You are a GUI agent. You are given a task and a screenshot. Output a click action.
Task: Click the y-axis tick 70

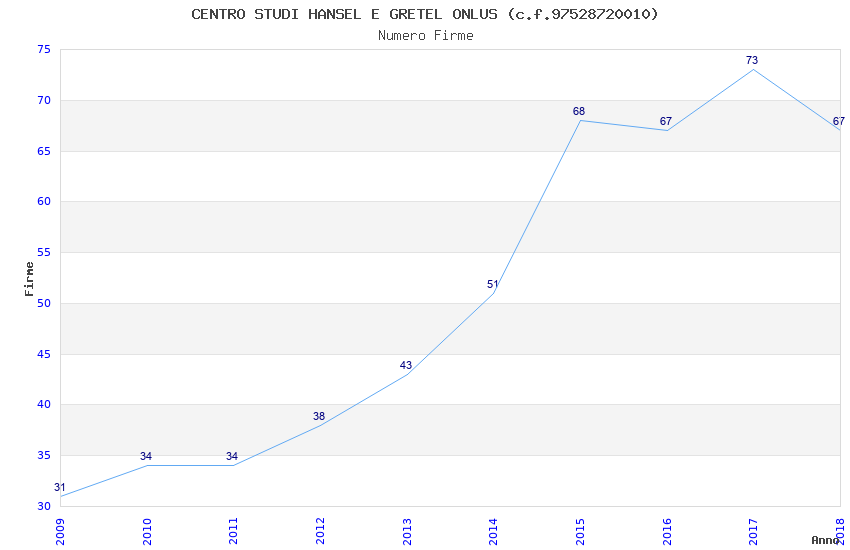tap(44, 100)
